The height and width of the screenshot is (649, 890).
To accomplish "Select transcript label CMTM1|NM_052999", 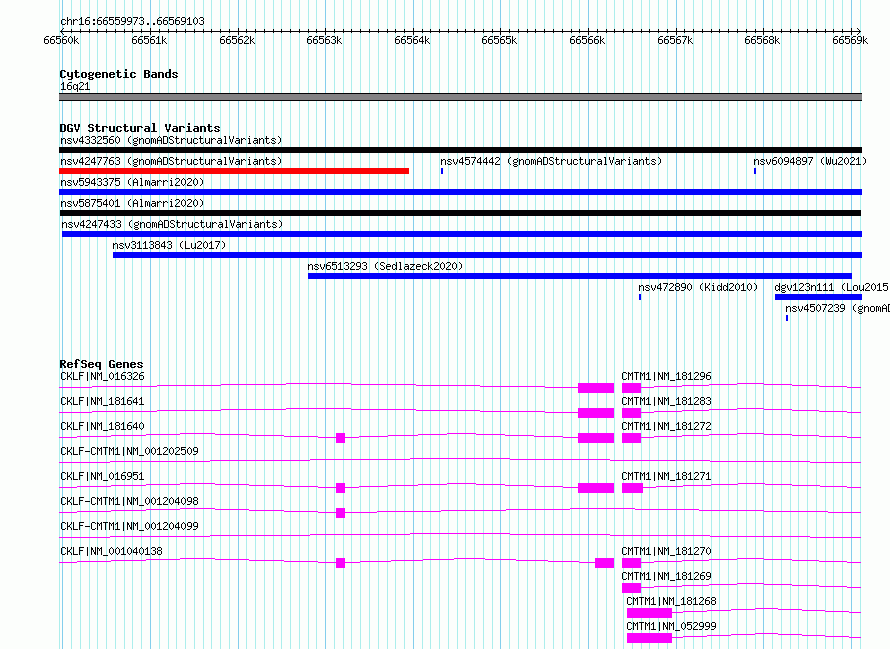I will point(671,626).
